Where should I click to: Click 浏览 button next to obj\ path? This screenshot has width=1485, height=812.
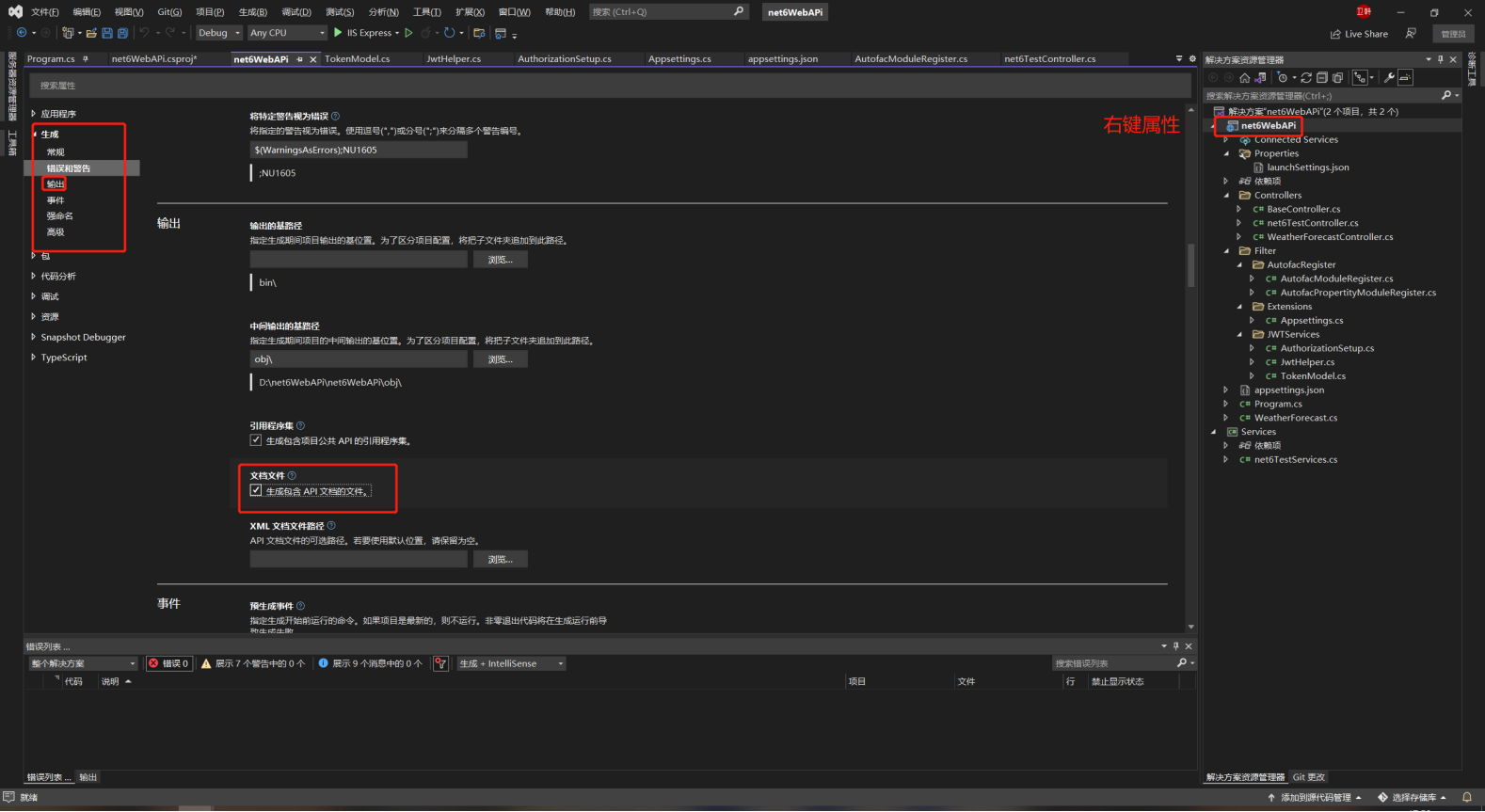pyautogui.click(x=501, y=359)
